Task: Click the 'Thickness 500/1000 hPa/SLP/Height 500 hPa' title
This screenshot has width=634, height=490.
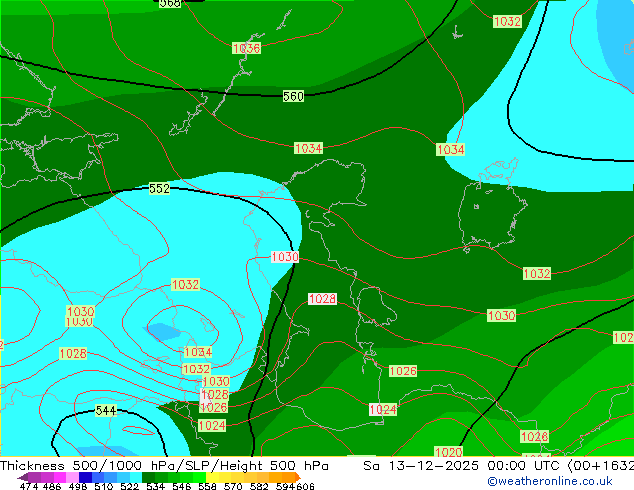Action: click(164, 466)
